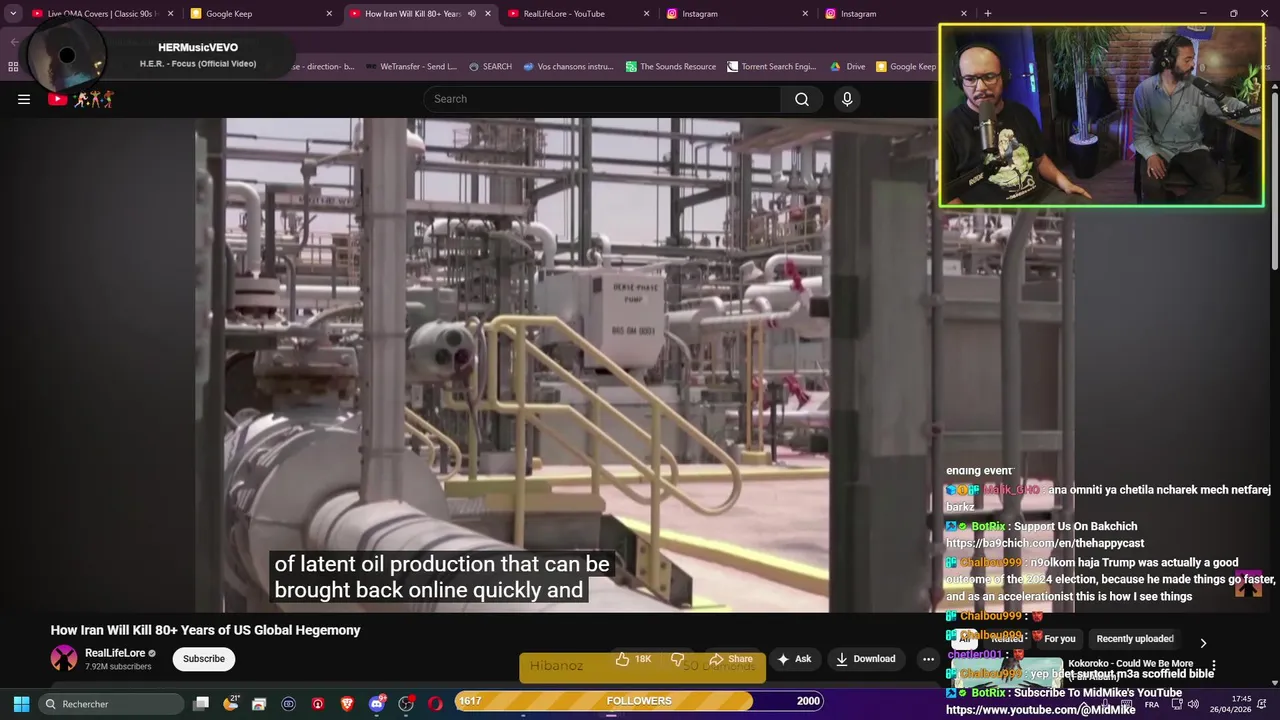This screenshot has width=1280, height=720.
Task: Expand the tab search dropdown arrow
Action: (13, 13)
